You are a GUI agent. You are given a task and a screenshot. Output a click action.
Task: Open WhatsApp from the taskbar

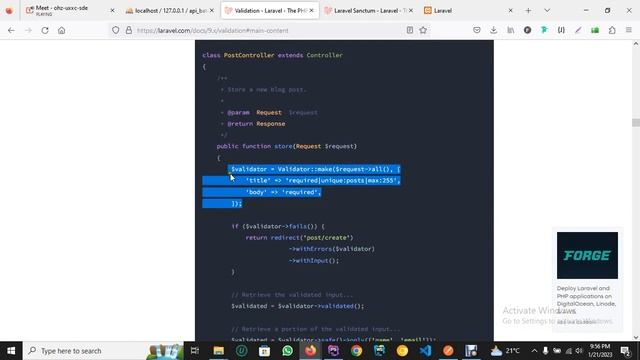pos(287,351)
